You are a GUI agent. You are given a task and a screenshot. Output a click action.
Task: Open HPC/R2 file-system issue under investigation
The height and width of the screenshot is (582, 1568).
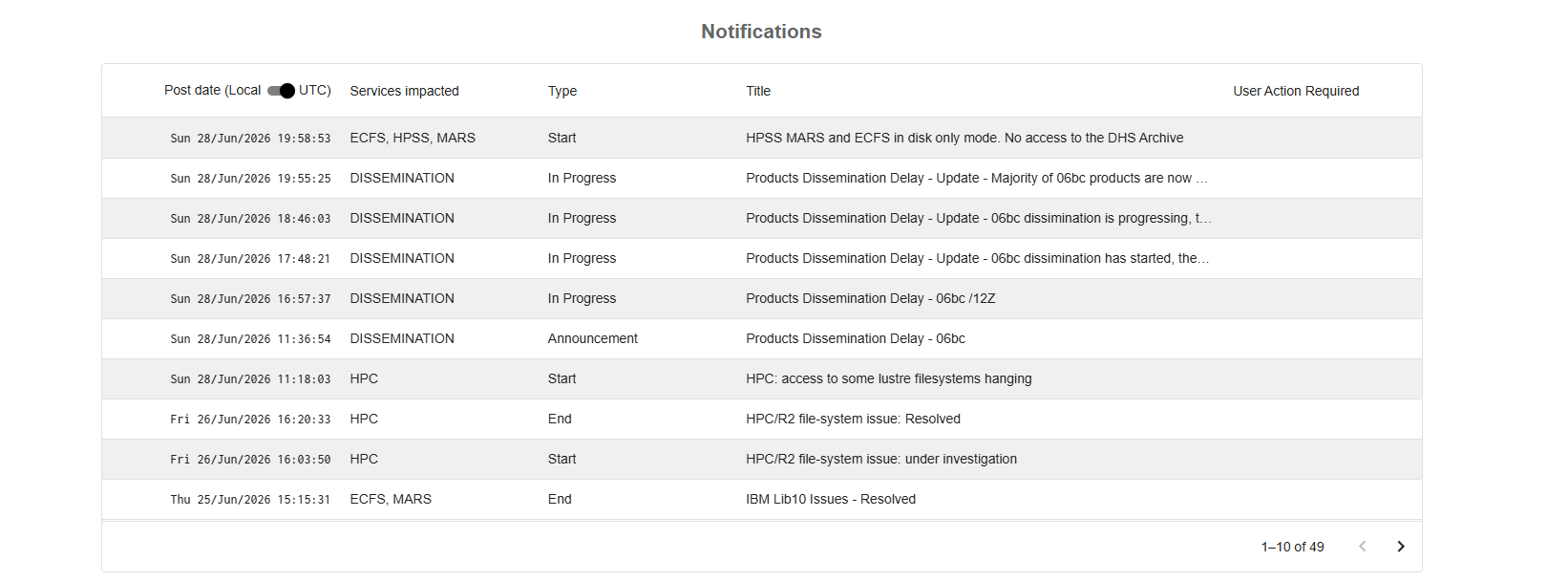tap(761, 459)
